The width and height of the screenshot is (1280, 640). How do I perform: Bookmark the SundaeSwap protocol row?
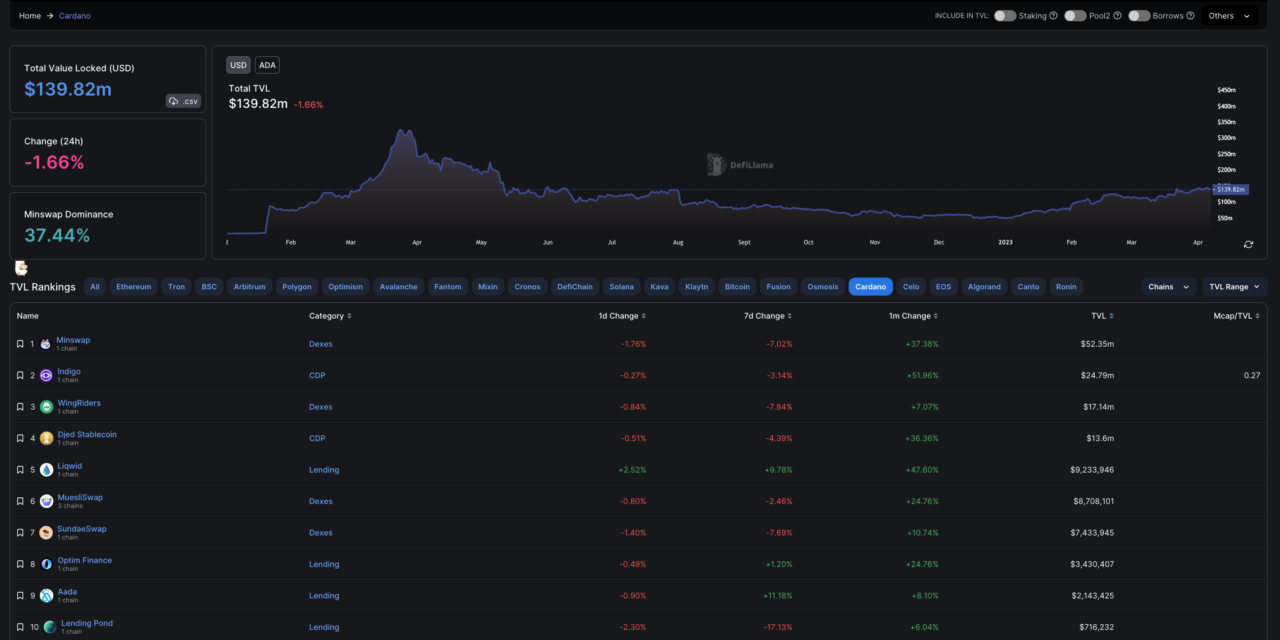20,533
